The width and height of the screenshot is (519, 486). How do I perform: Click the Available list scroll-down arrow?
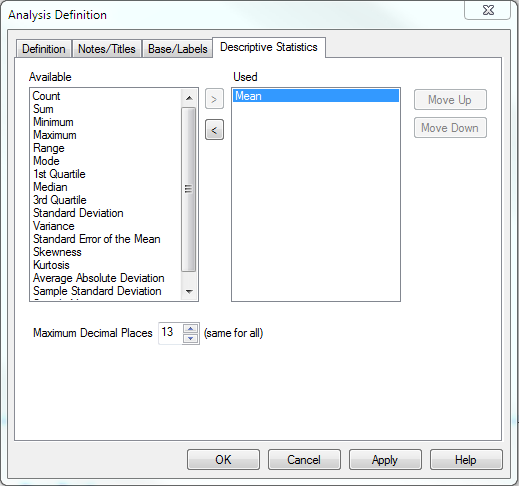pyautogui.click(x=189, y=292)
